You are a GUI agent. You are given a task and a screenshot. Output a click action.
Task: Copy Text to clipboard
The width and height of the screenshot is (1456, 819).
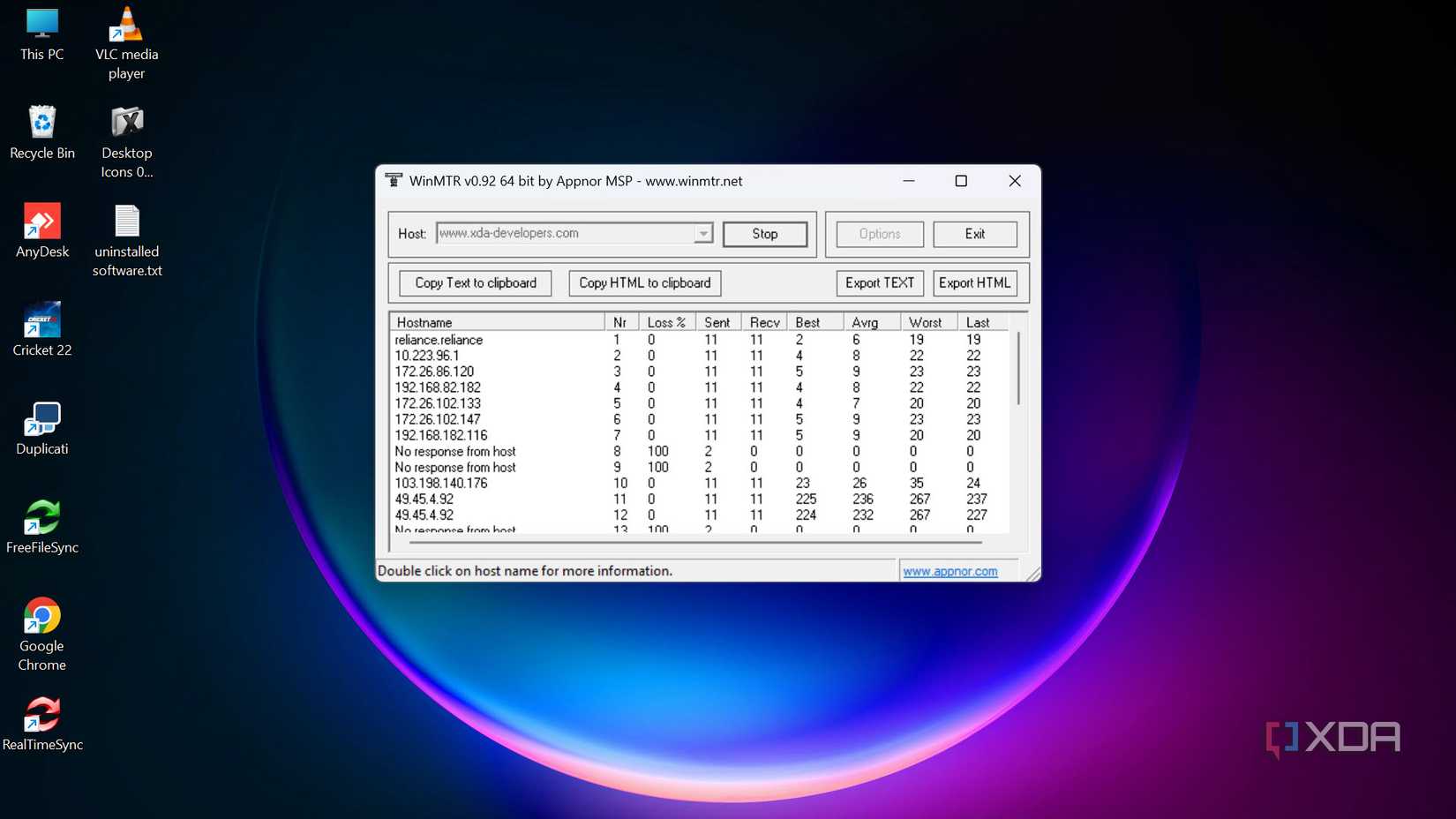(475, 282)
